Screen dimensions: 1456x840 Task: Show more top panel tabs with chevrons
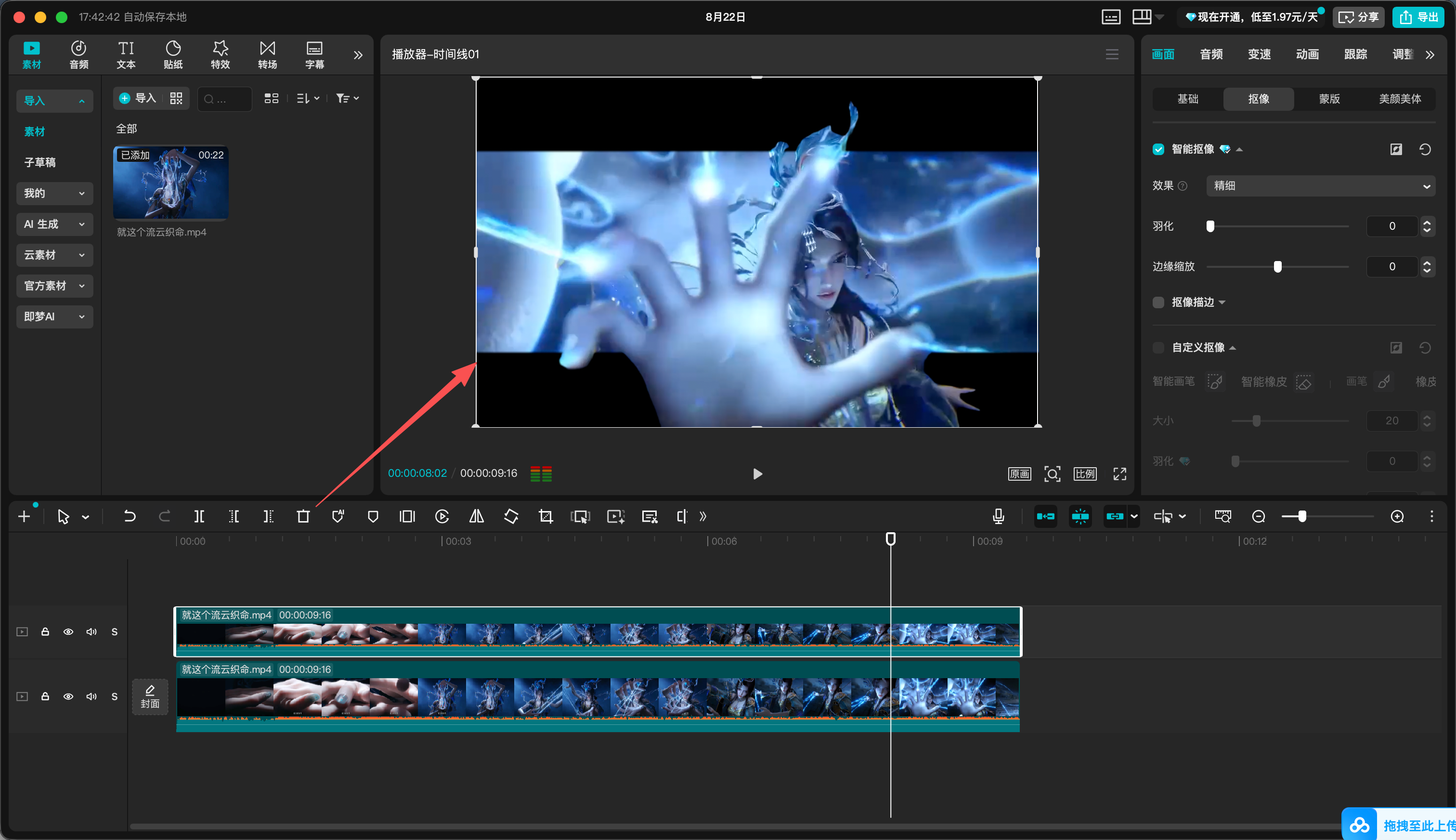(x=358, y=55)
